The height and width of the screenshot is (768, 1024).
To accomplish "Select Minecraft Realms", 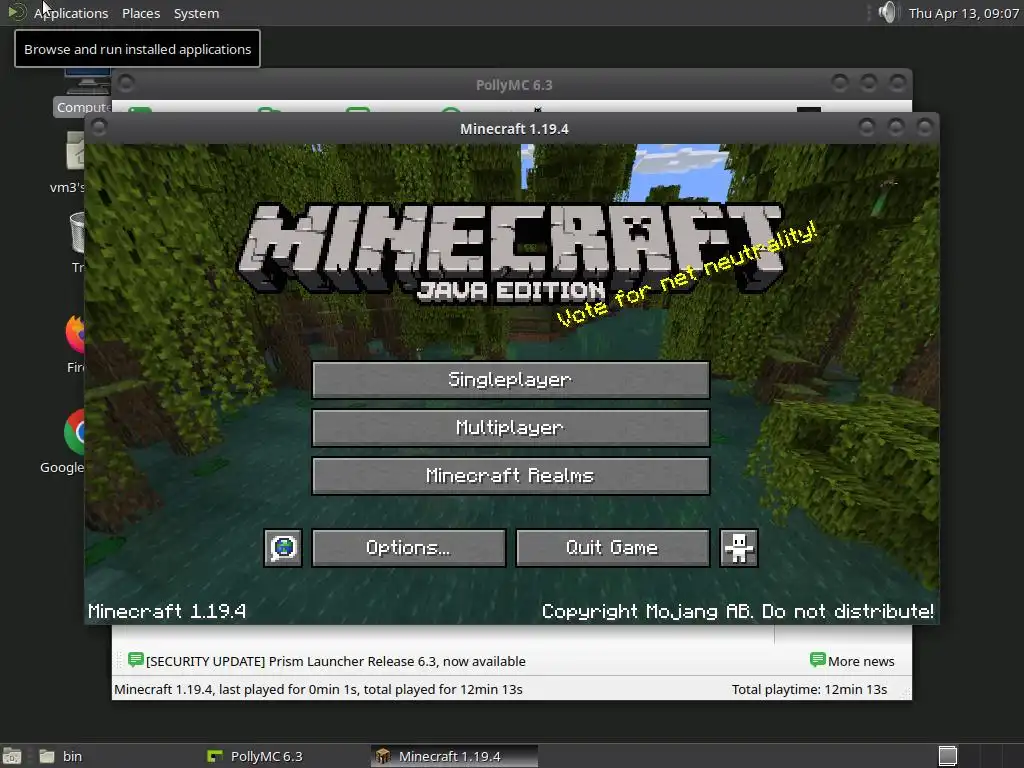I will pyautogui.click(x=511, y=475).
